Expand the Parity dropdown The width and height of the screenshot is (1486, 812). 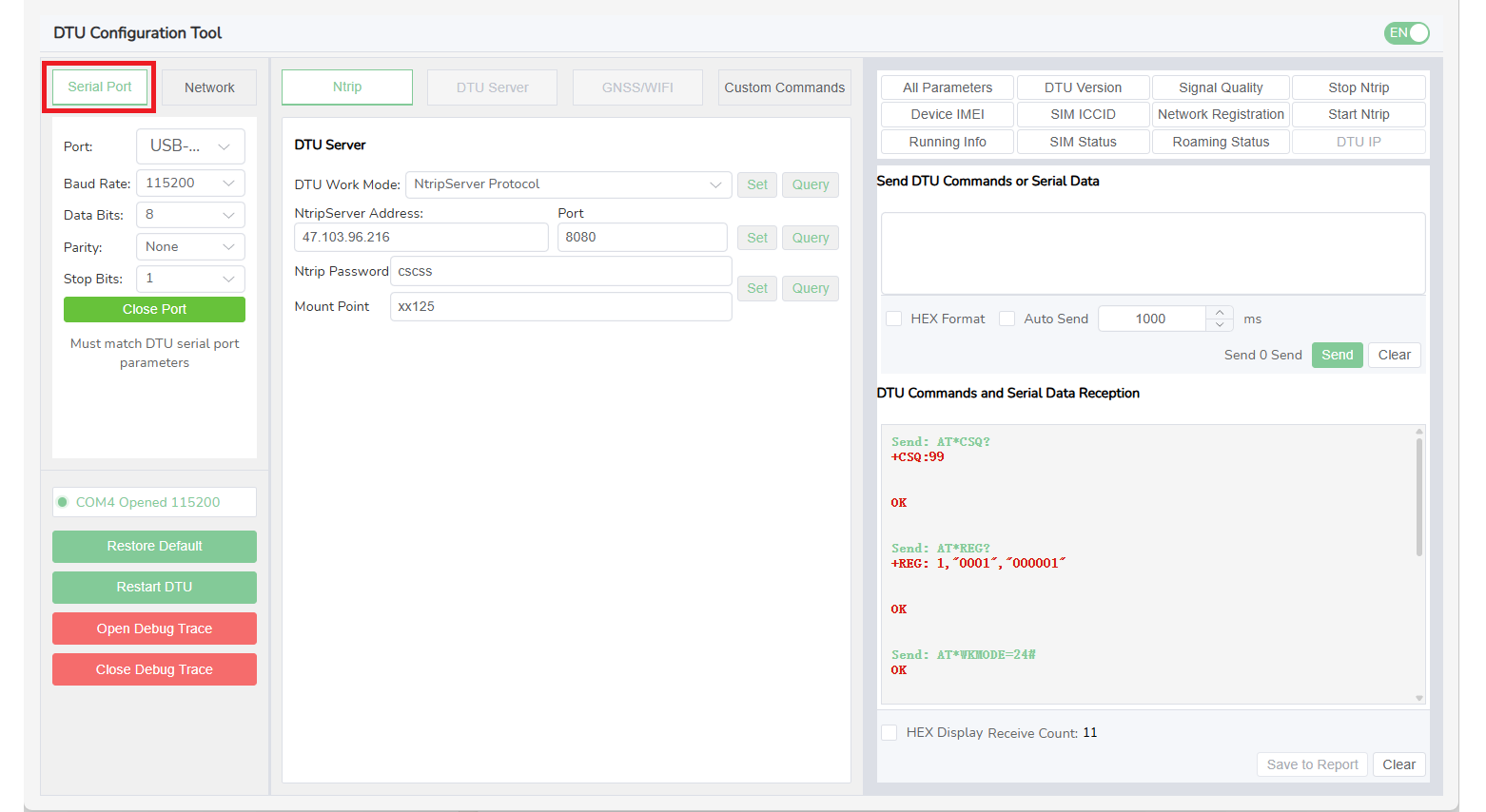(190, 246)
